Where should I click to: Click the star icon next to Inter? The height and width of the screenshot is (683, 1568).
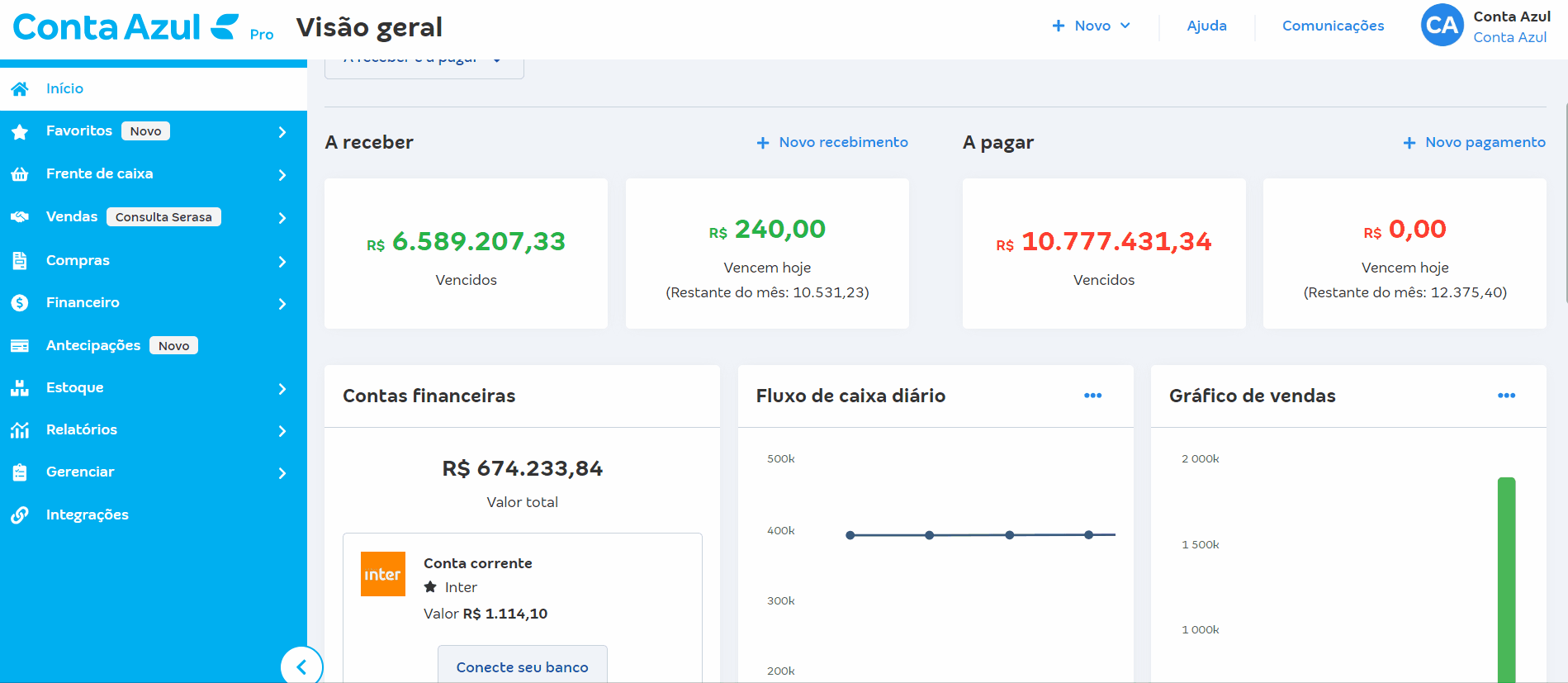tap(430, 587)
